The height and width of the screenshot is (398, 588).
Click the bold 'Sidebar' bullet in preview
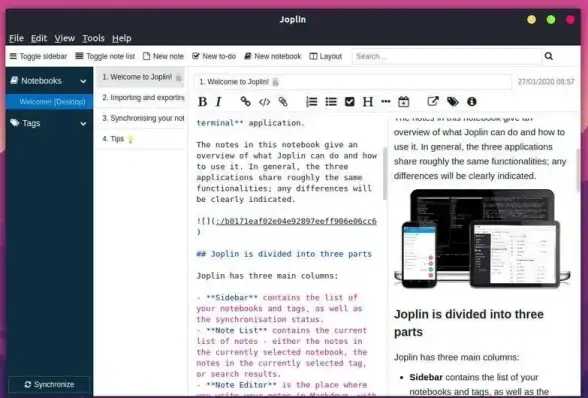426,377
